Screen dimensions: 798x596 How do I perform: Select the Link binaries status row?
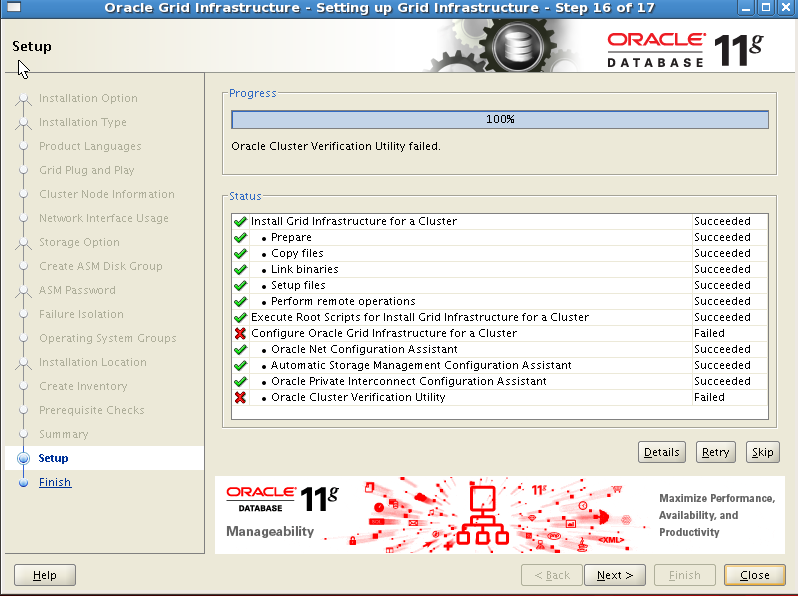pos(500,269)
